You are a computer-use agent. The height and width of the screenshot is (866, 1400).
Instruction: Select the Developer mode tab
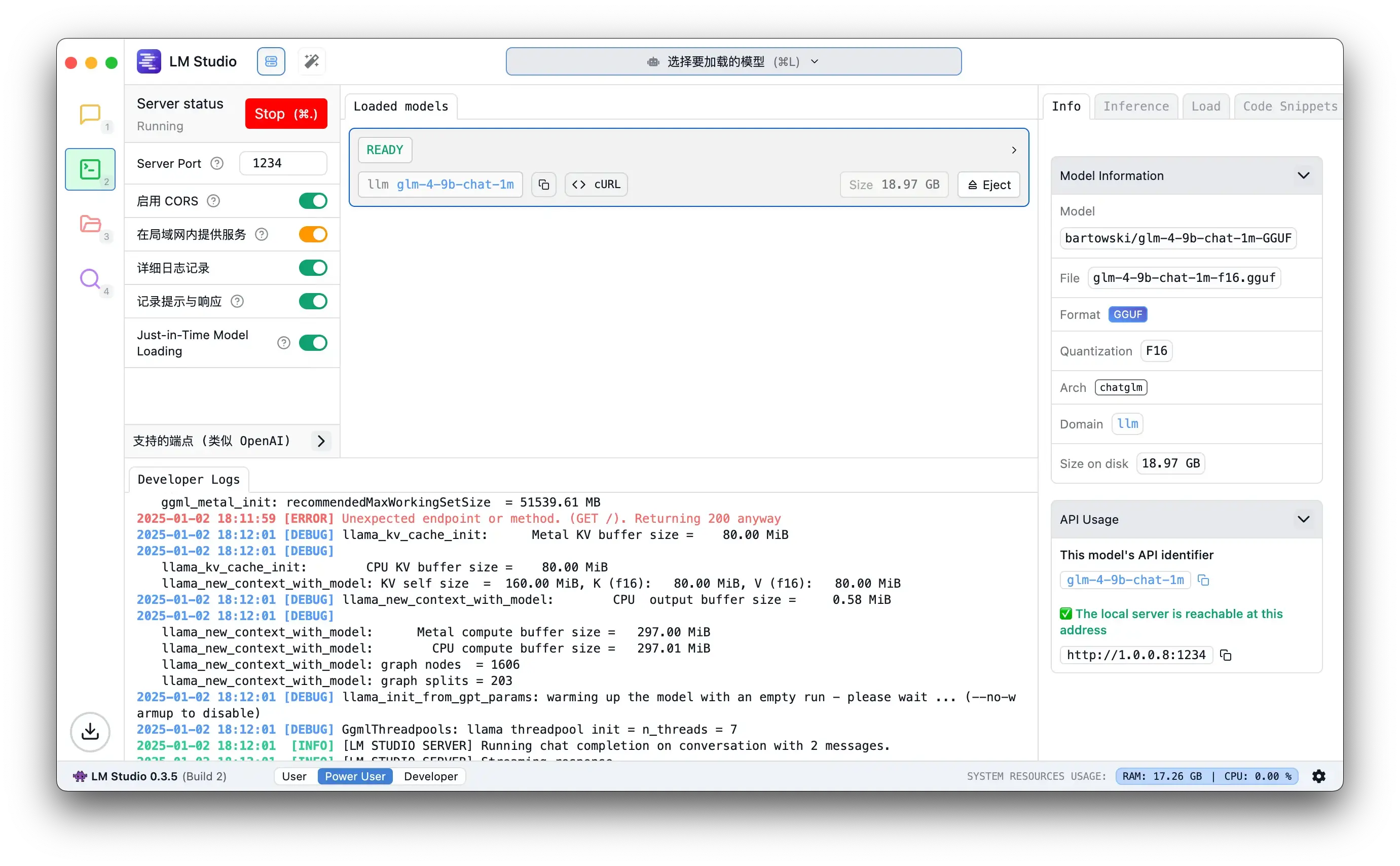click(x=430, y=776)
